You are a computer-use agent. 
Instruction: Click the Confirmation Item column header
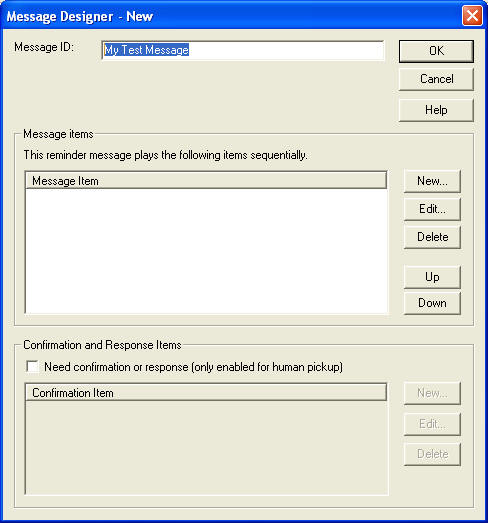(206, 393)
